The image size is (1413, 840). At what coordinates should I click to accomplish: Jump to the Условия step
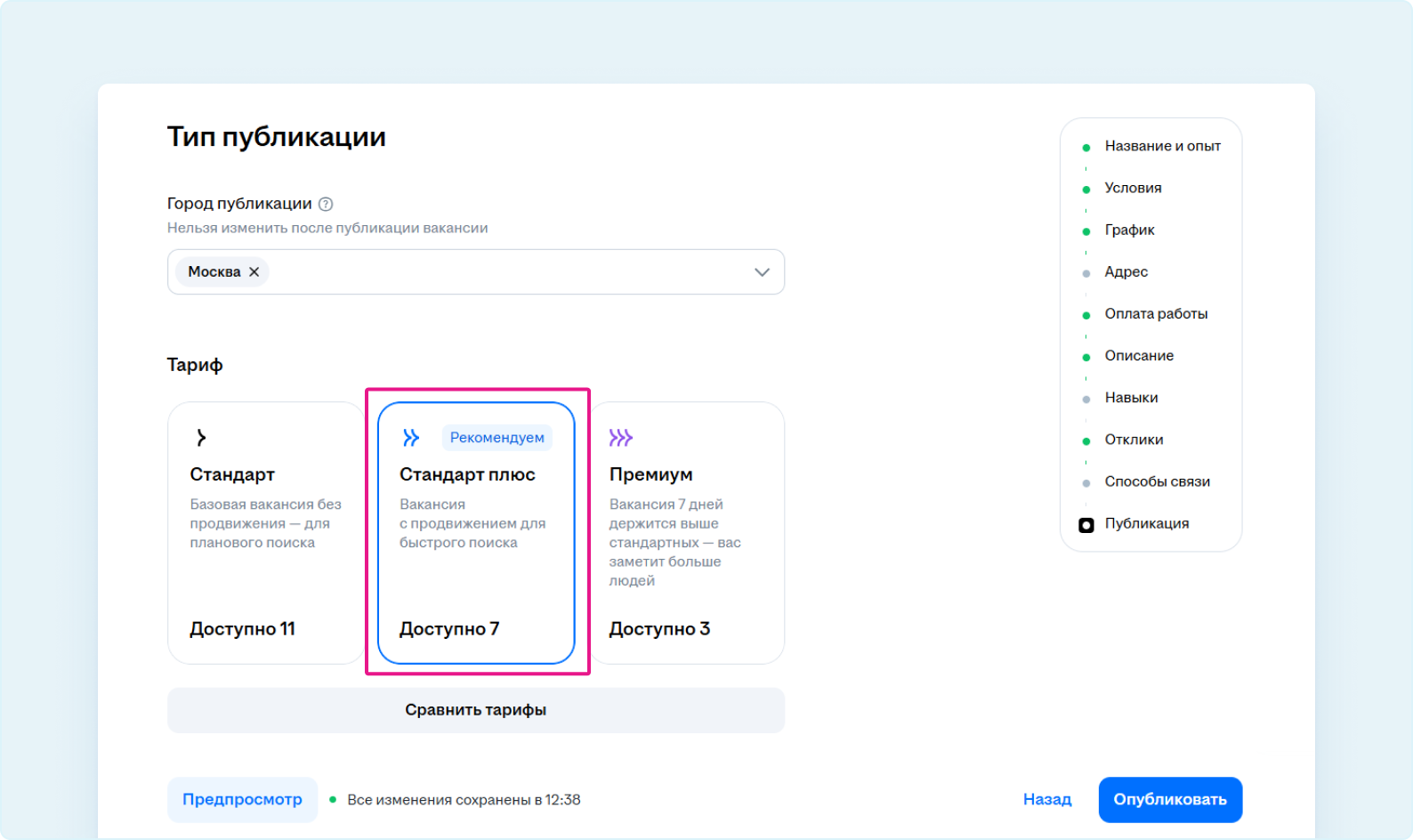coord(1133,188)
